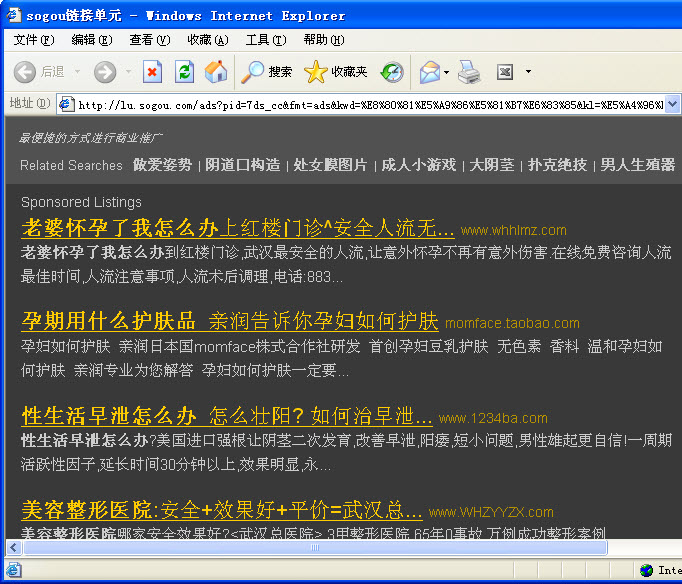Viewport: 682px width, 584px height.
Task: Expand the arrow beside the last toolbar icon
Action: (528, 71)
